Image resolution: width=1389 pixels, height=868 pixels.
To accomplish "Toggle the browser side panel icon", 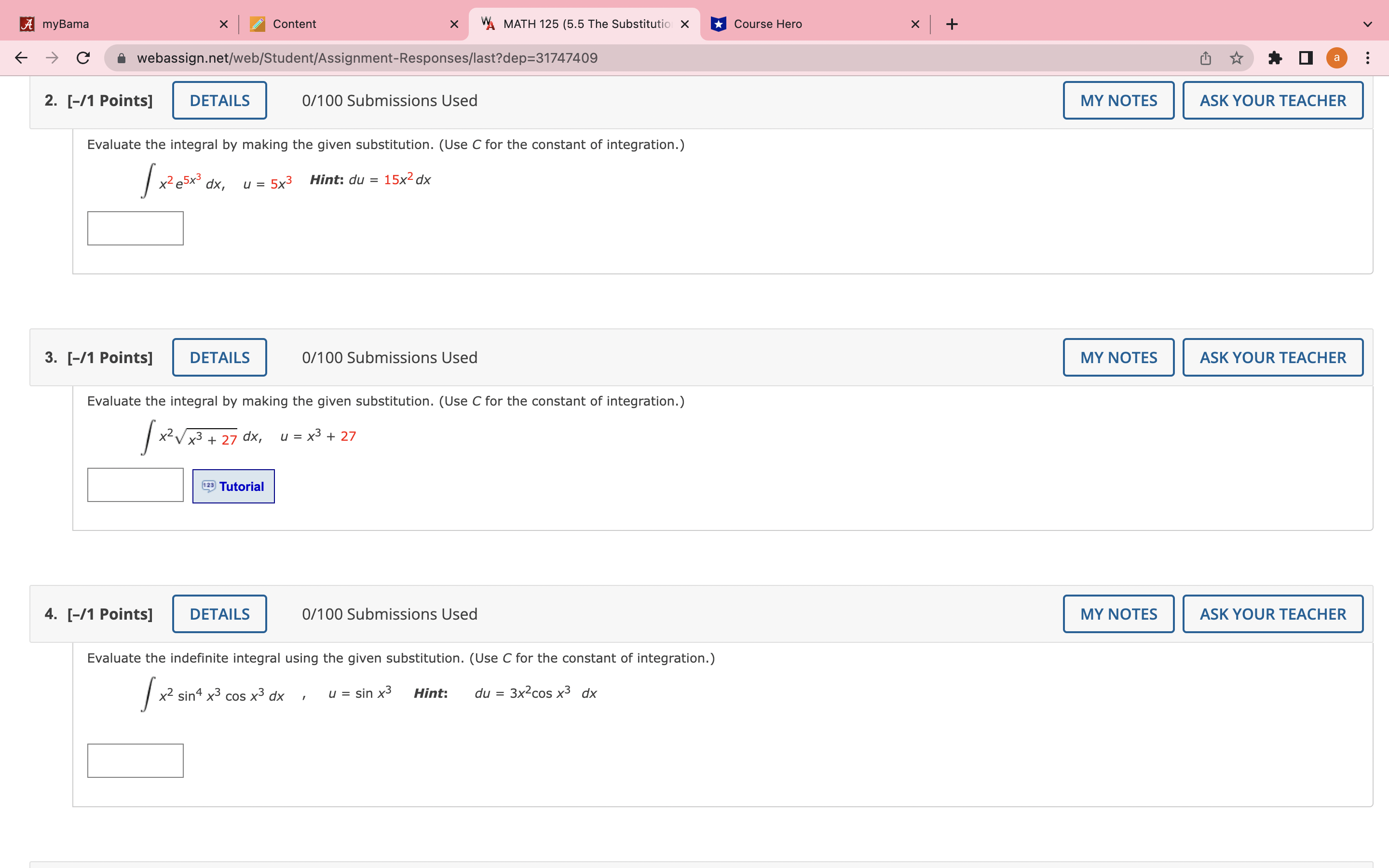I will [1306, 58].
